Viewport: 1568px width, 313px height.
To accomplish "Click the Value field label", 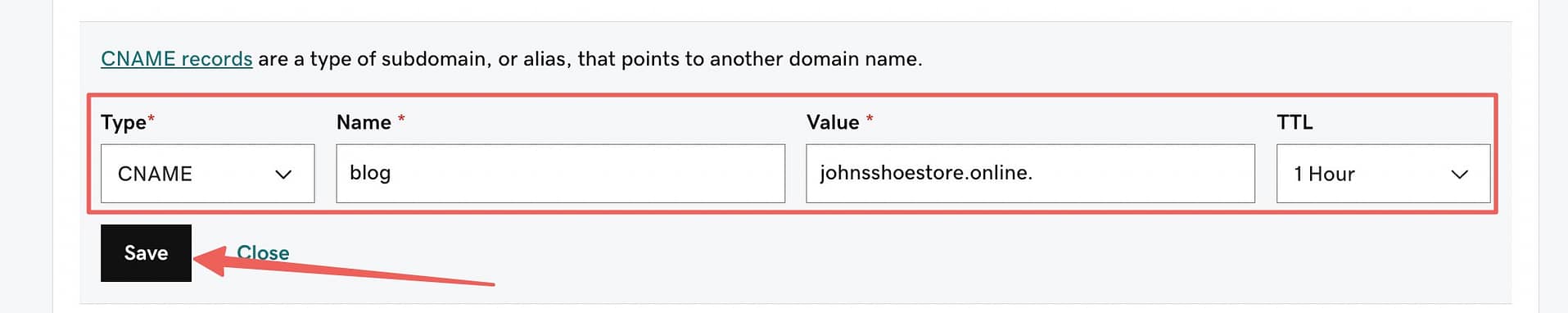I will (833, 122).
